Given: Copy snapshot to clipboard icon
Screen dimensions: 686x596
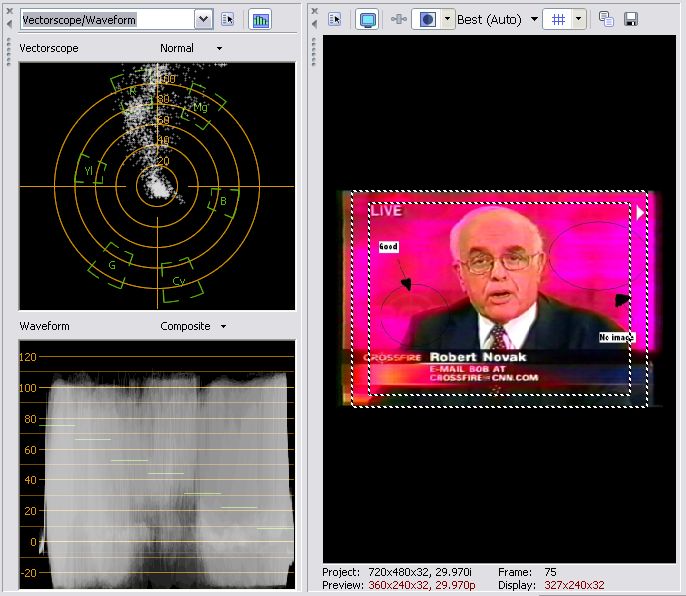Looking at the screenshot, I should tap(606, 19).
